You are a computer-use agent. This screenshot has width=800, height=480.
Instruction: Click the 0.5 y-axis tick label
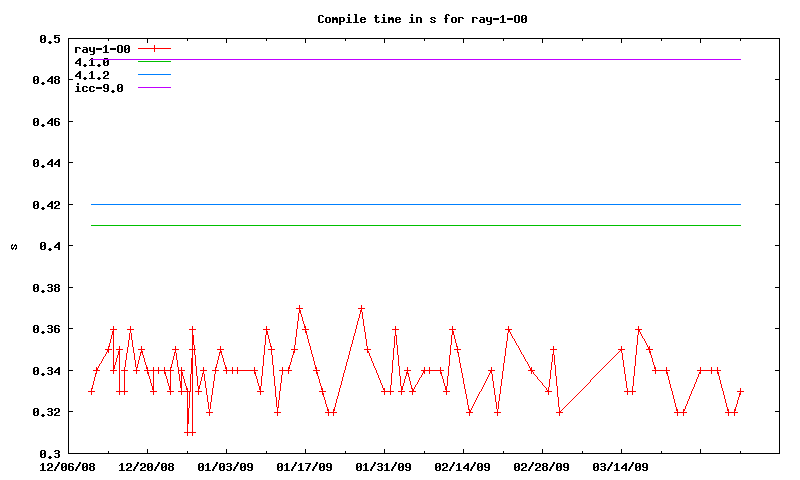50,39
